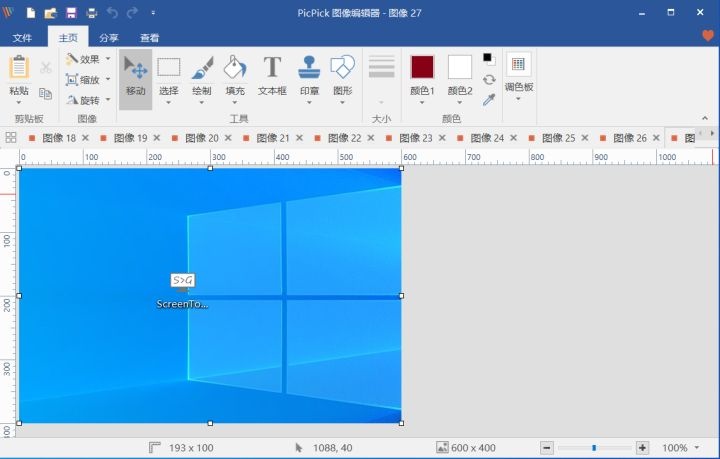Expand the 图形 tool dropdown arrow
Image resolution: width=720 pixels, height=459 pixels.
coord(343,103)
